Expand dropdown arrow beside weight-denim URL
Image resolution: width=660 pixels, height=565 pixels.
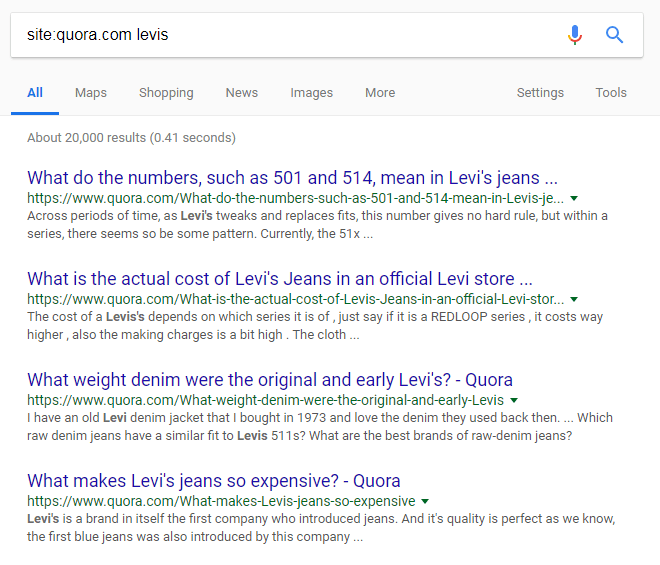pyautogui.click(x=514, y=400)
